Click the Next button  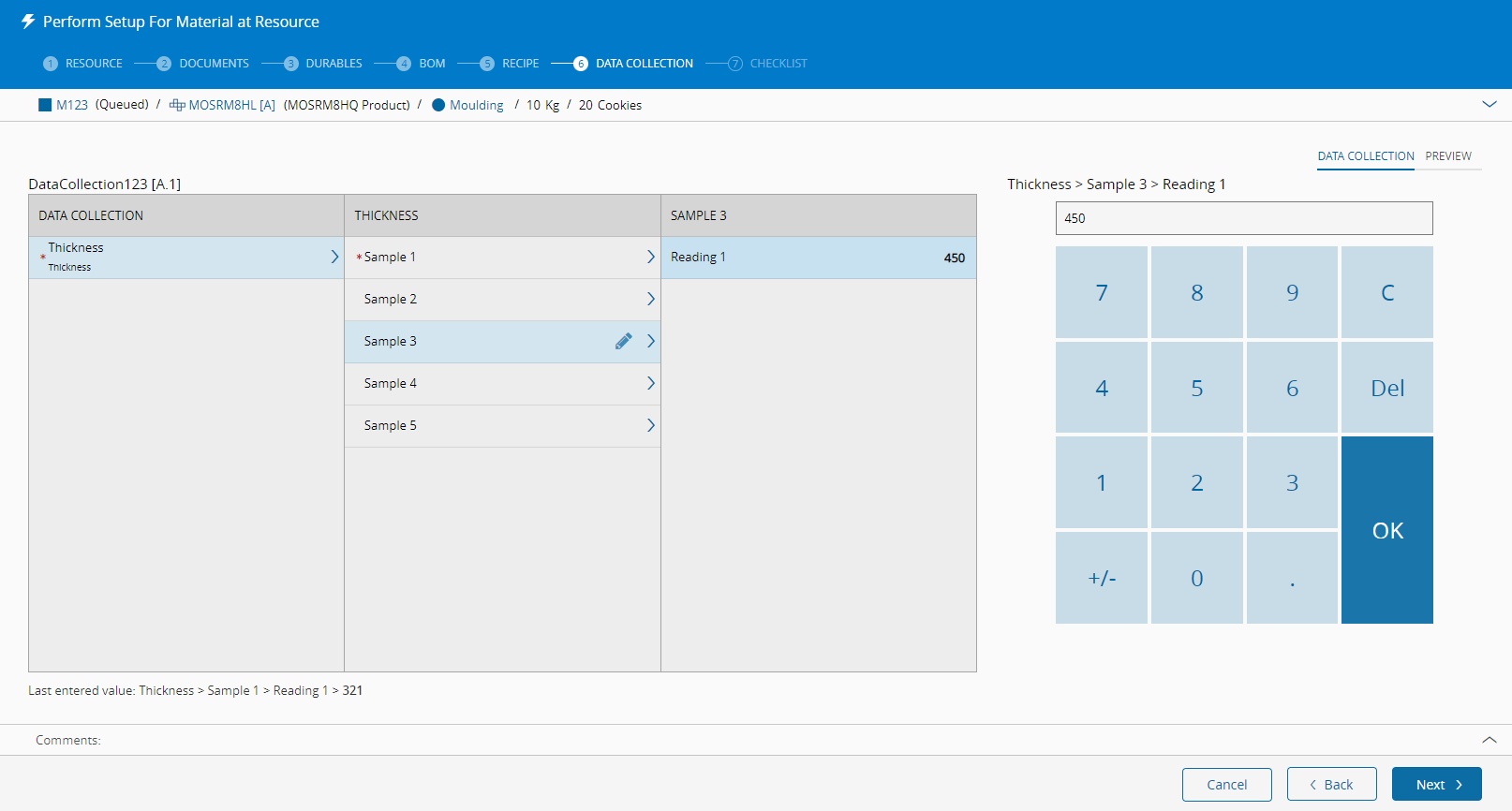pyautogui.click(x=1436, y=784)
